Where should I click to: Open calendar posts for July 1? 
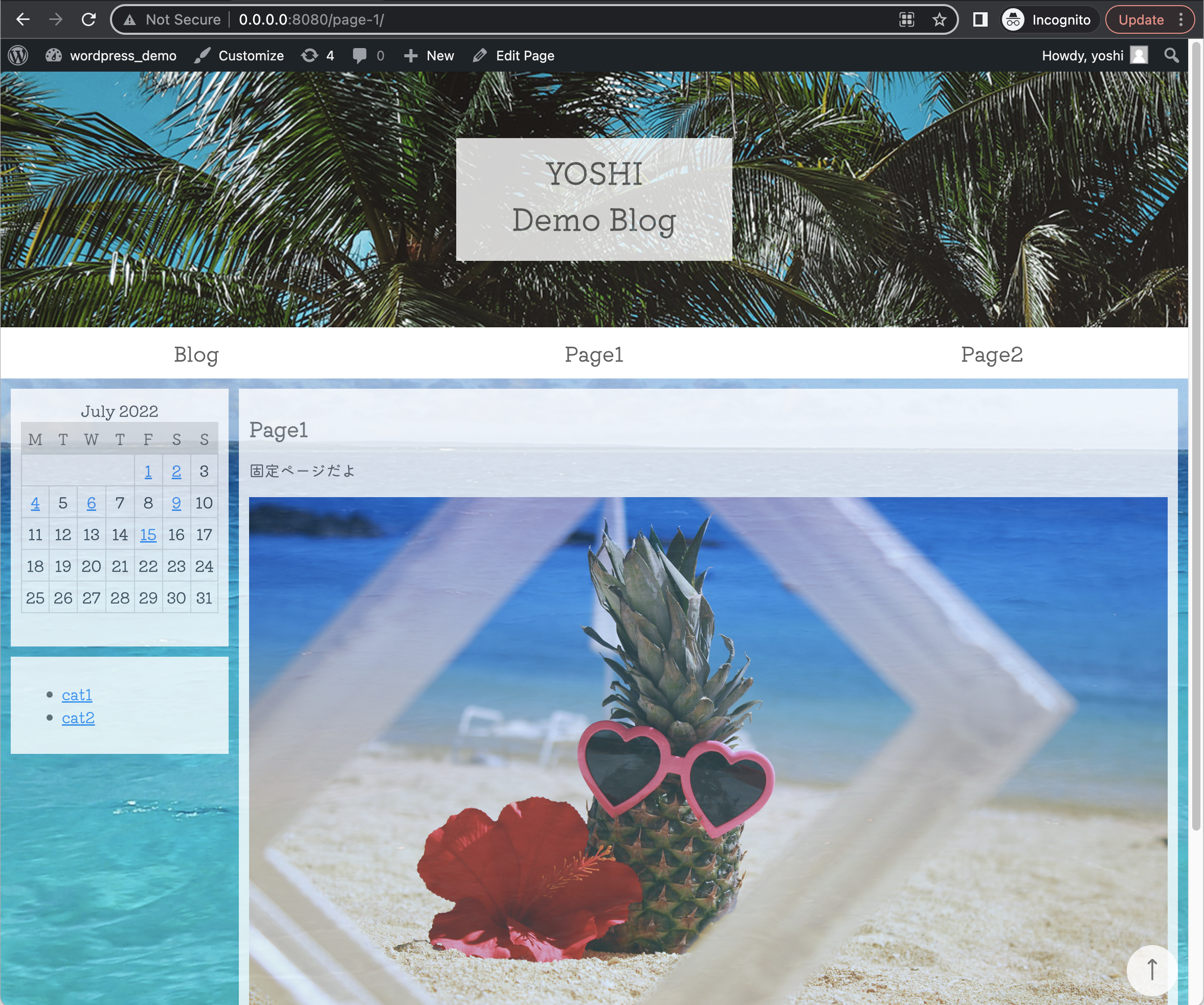pos(148,471)
